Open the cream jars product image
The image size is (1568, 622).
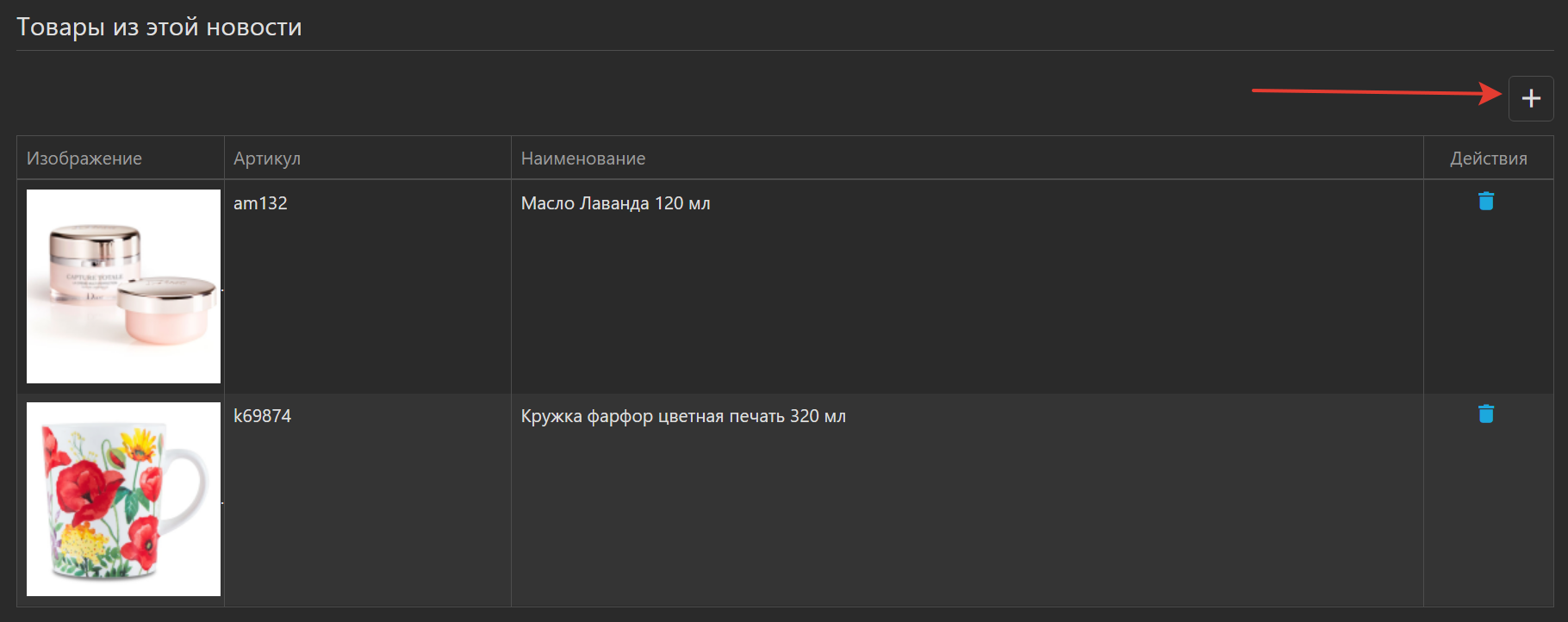coord(123,286)
